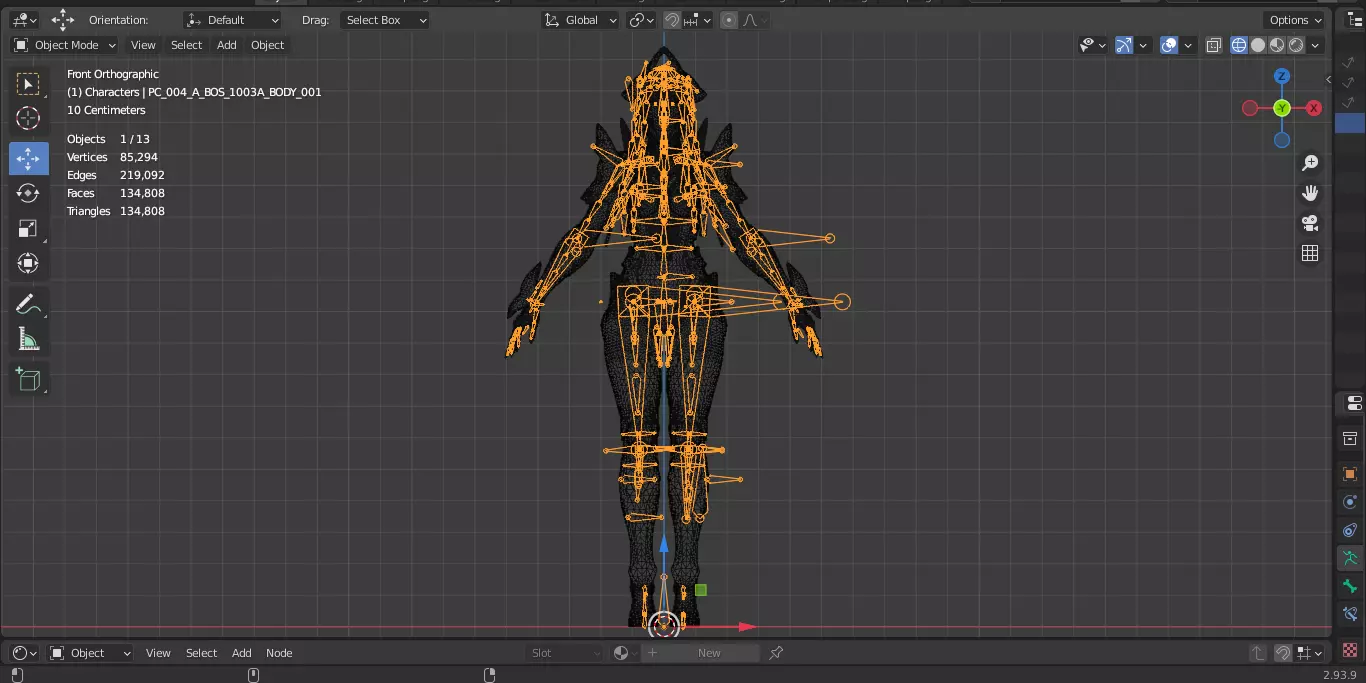Viewport: 1366px width, 683px height.
Task: Open the Bone properties tab
Action: pyautogui.click(x=1350, y=586)
